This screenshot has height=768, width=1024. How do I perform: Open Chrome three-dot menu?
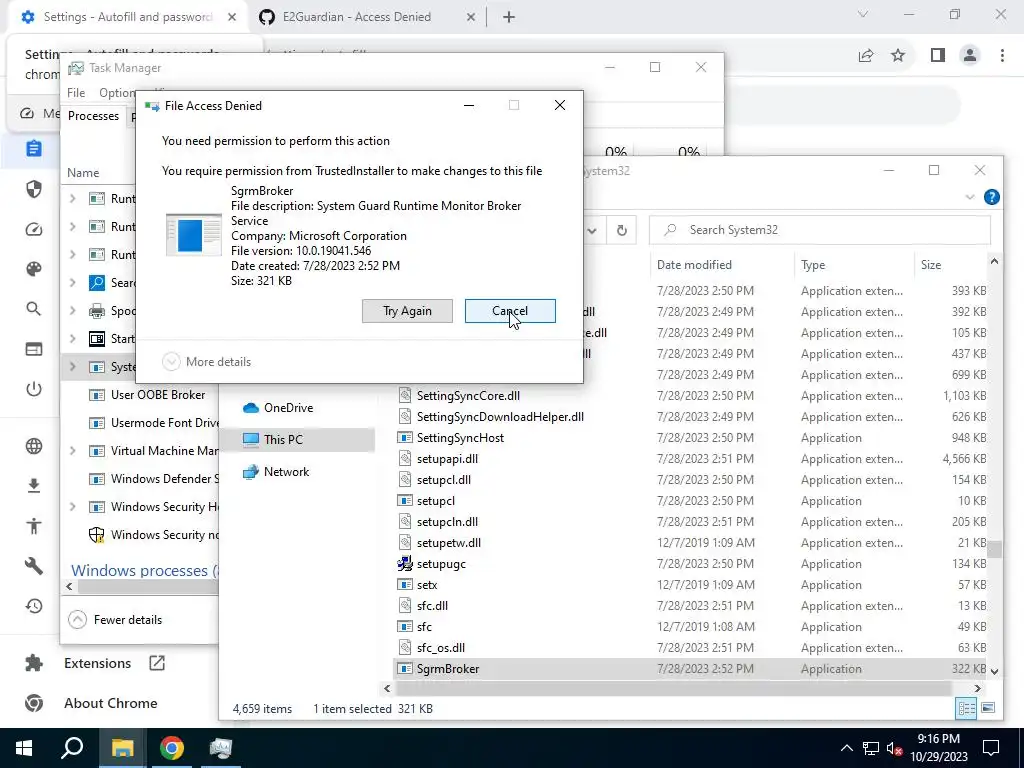point(1002,56)
